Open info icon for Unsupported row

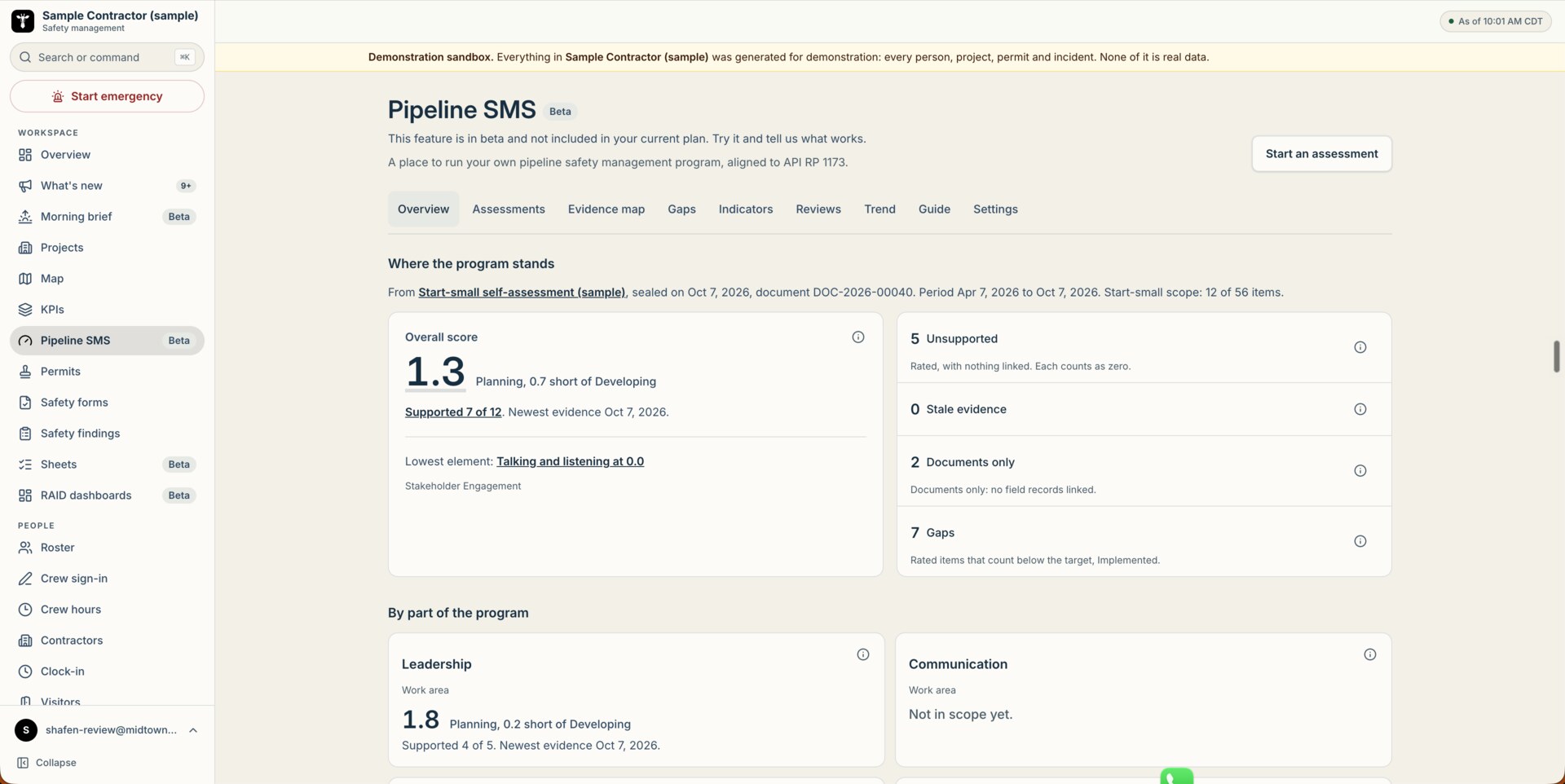1360,347
